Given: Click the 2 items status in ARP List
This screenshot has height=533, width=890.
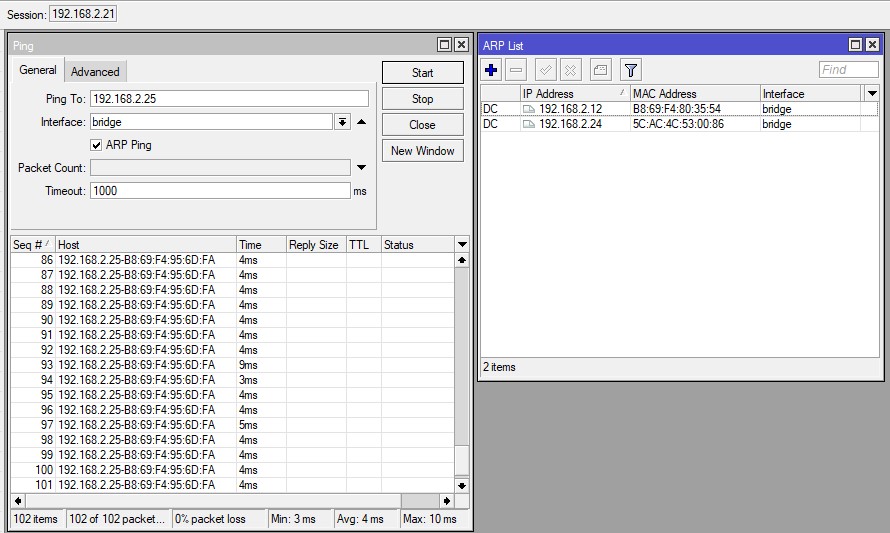Looking at the screenshot, I should tap(499, 367).
